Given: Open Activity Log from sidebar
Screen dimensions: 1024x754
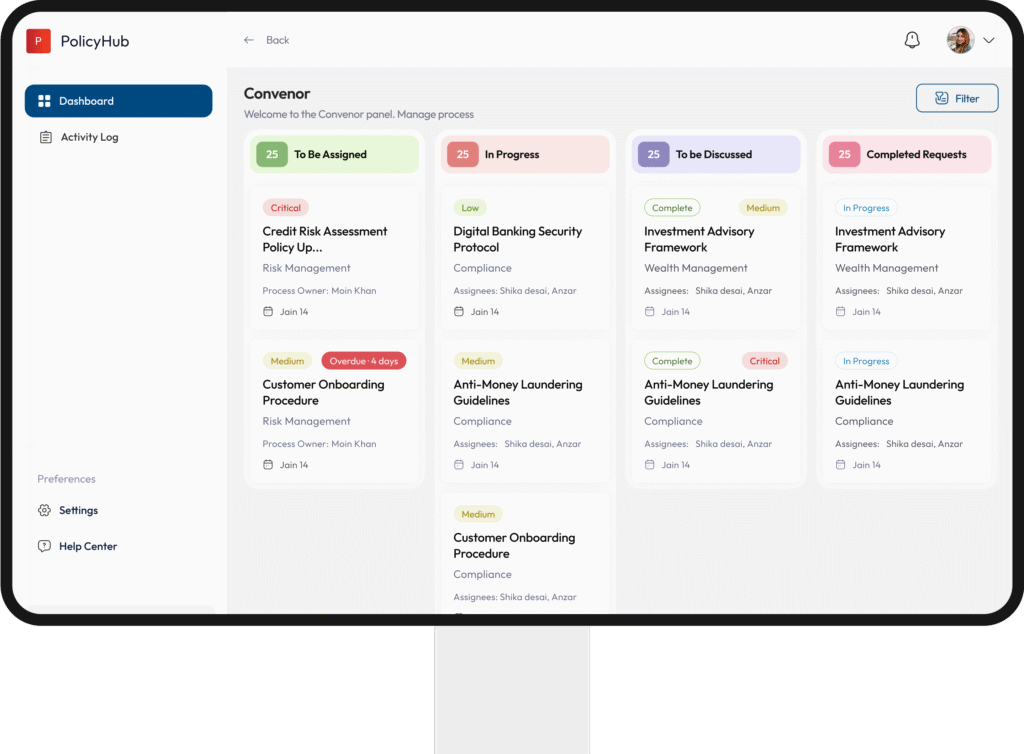Looking at the screenshot, I should point(89,137).
